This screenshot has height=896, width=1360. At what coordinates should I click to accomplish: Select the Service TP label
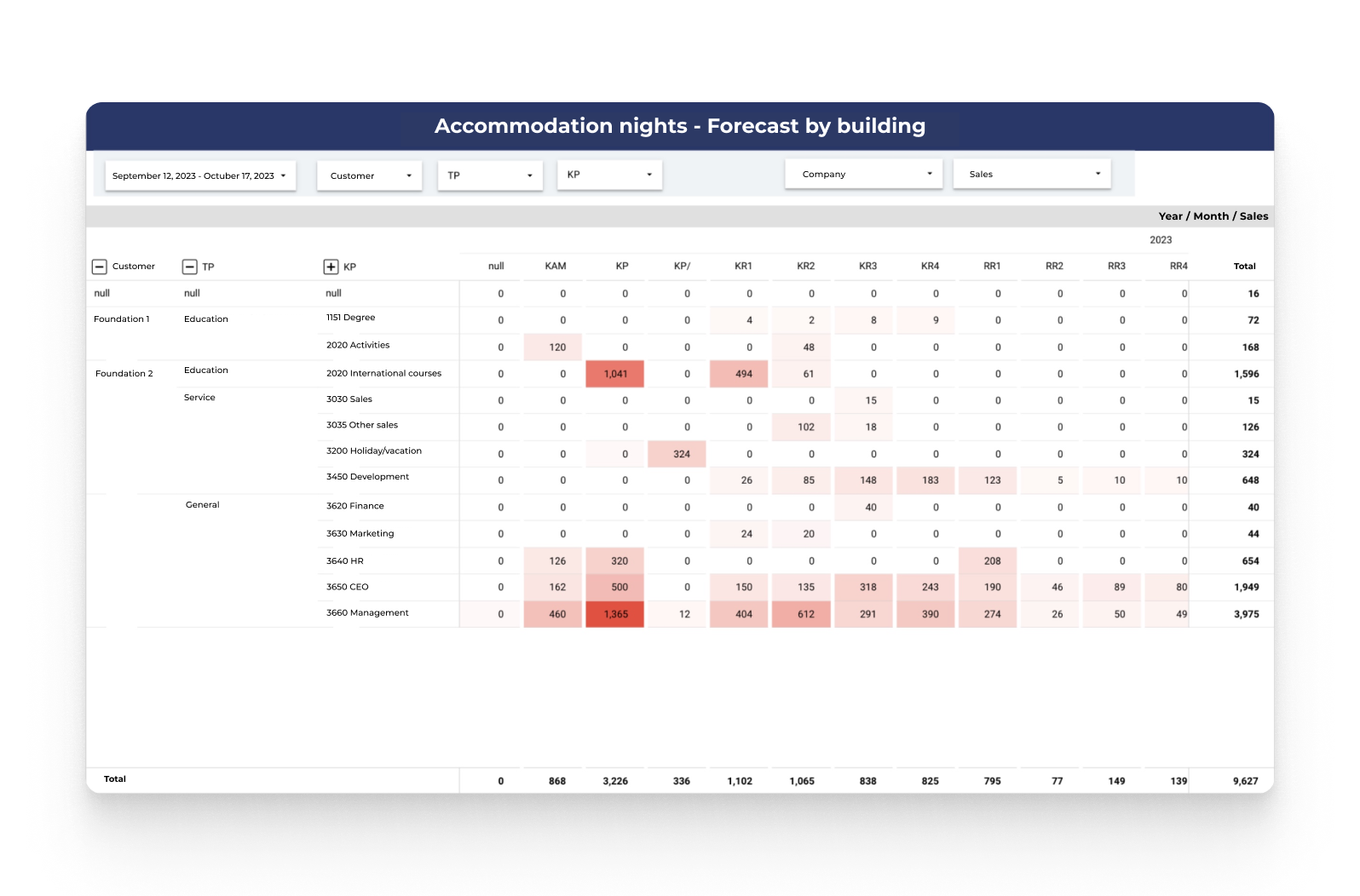pyautogui.click(x=199, y=398)
